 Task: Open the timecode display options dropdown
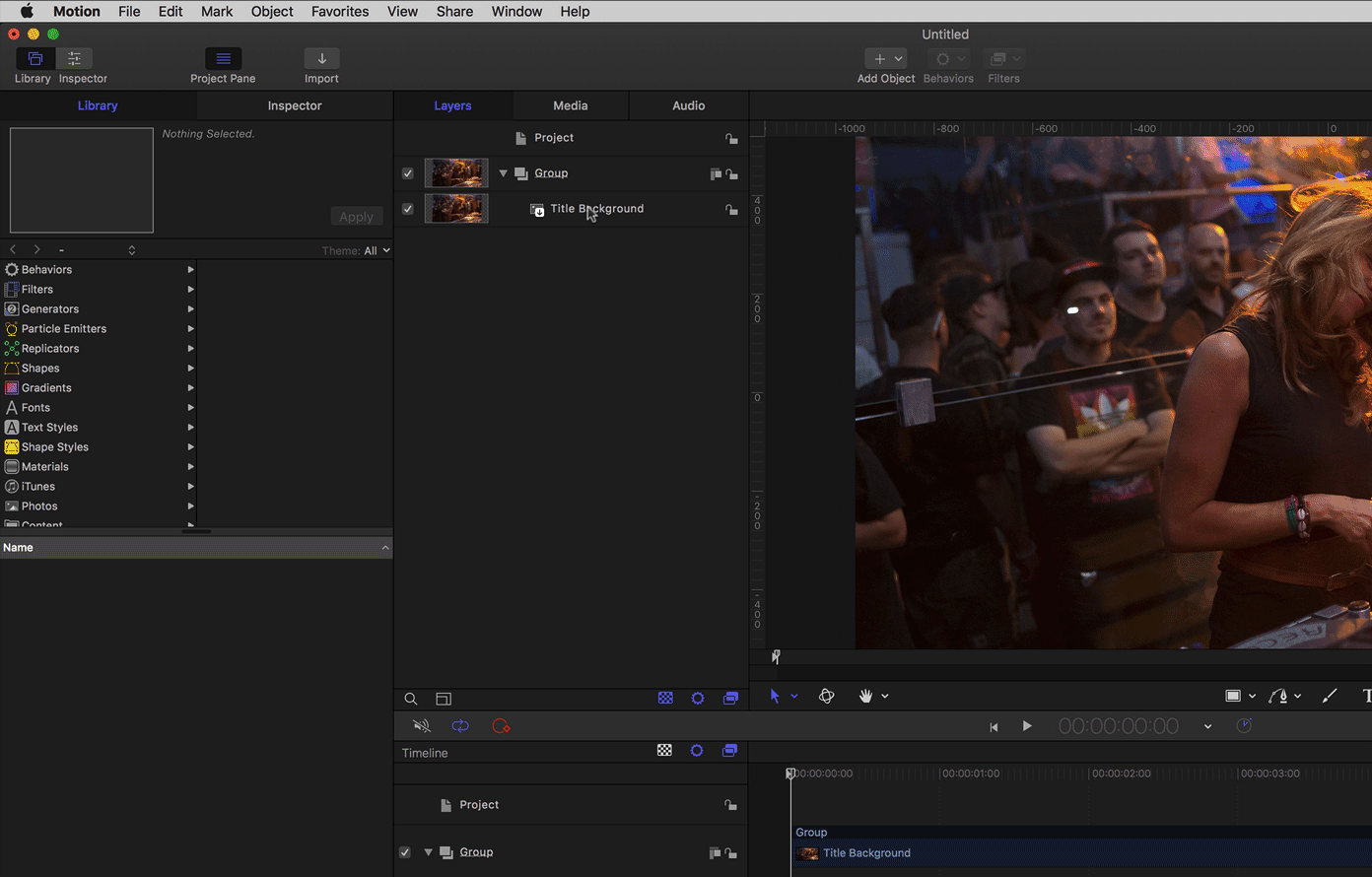pos(1207,727)
